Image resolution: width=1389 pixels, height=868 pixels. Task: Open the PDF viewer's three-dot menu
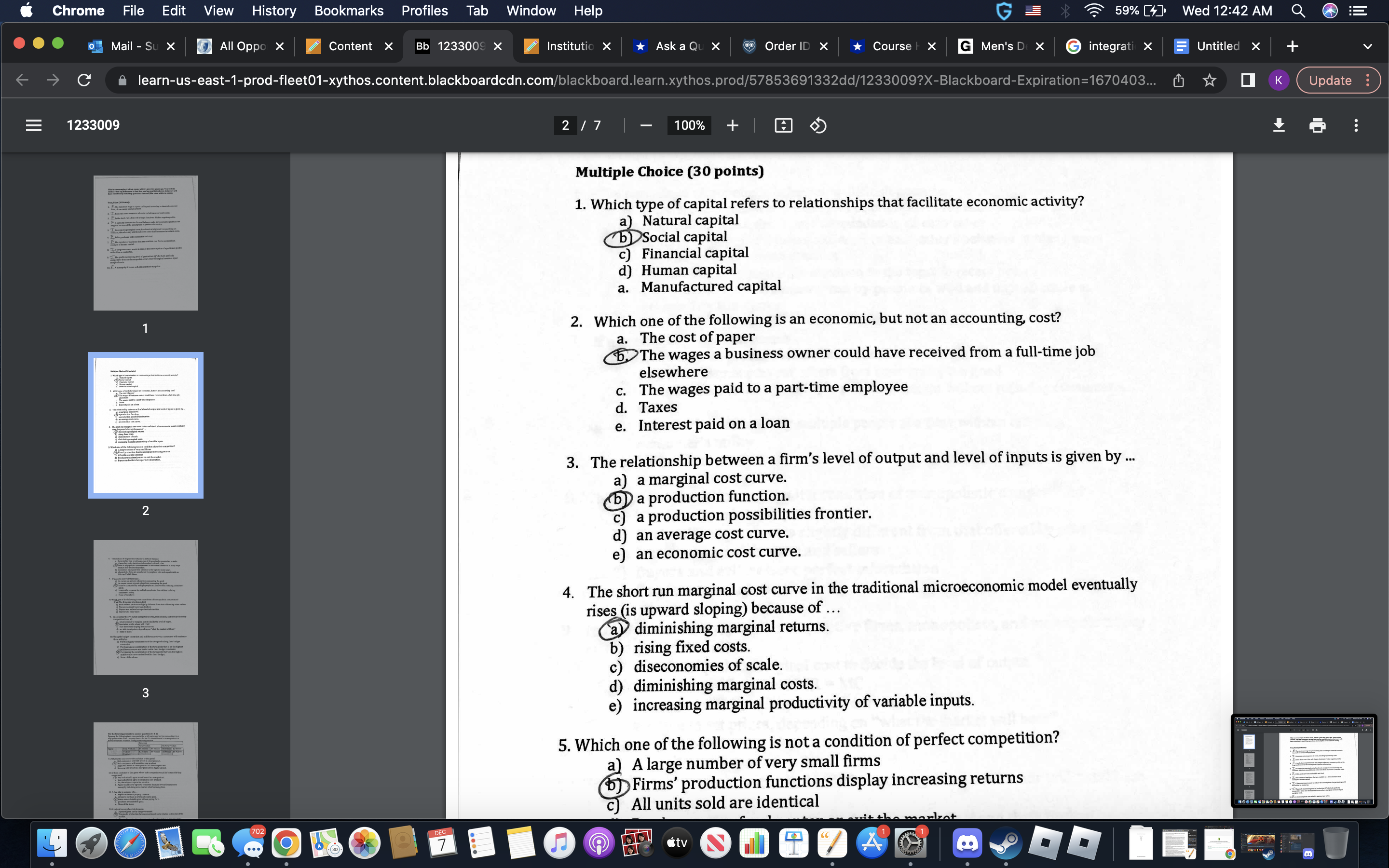tap(1355, 125)
